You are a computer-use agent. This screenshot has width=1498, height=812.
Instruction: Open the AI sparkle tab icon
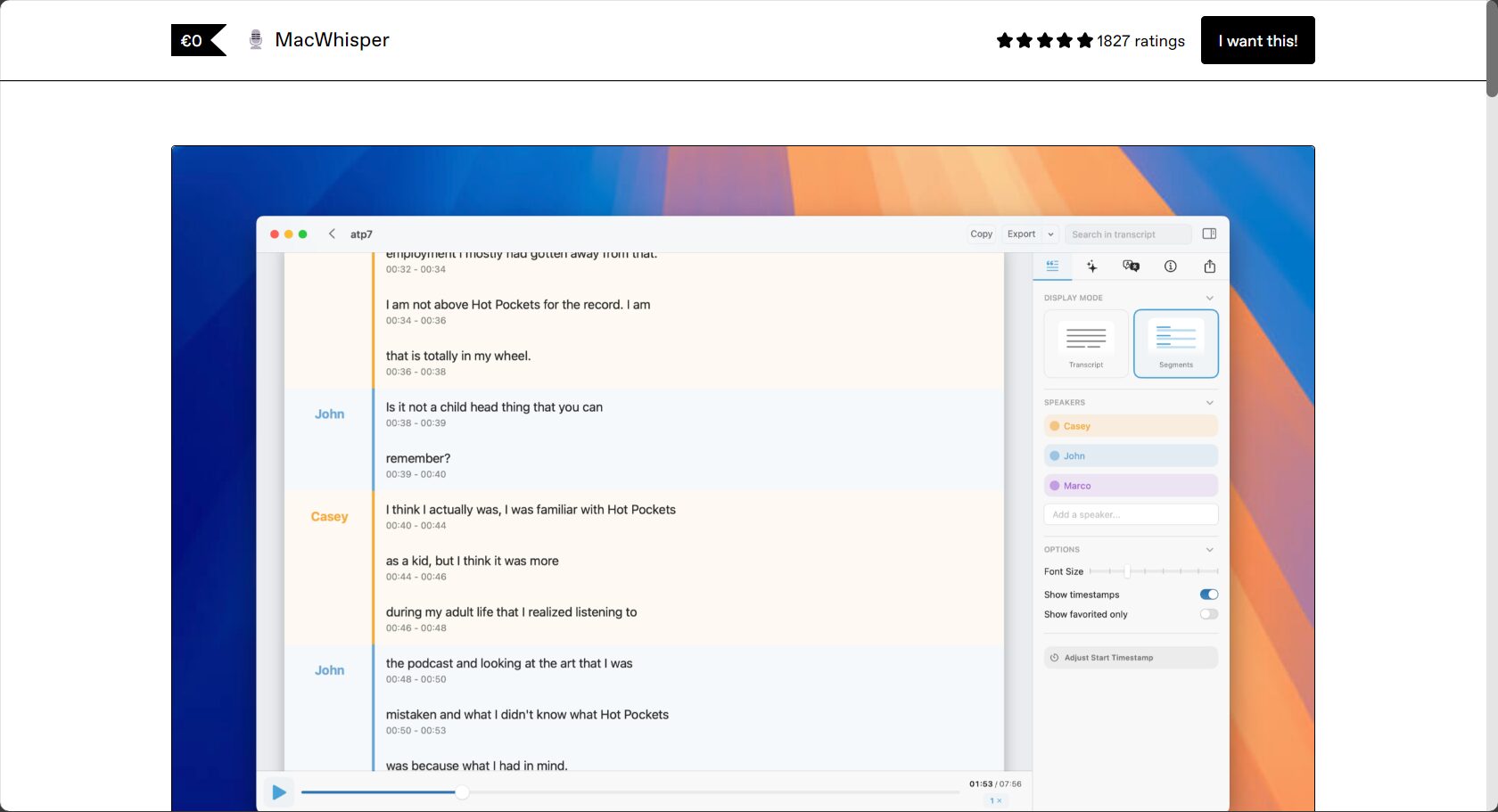1091,266
